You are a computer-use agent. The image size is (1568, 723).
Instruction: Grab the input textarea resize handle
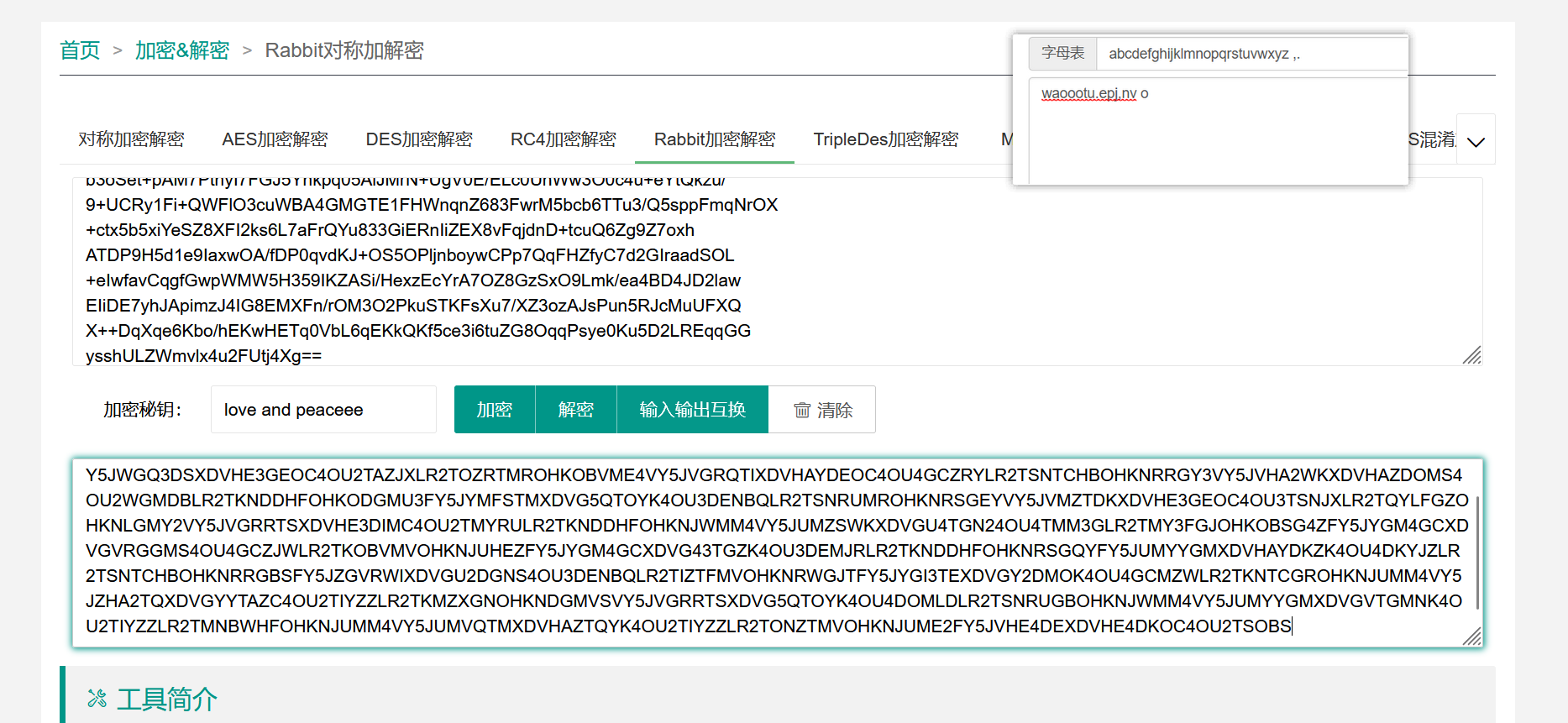(1471, 355)
